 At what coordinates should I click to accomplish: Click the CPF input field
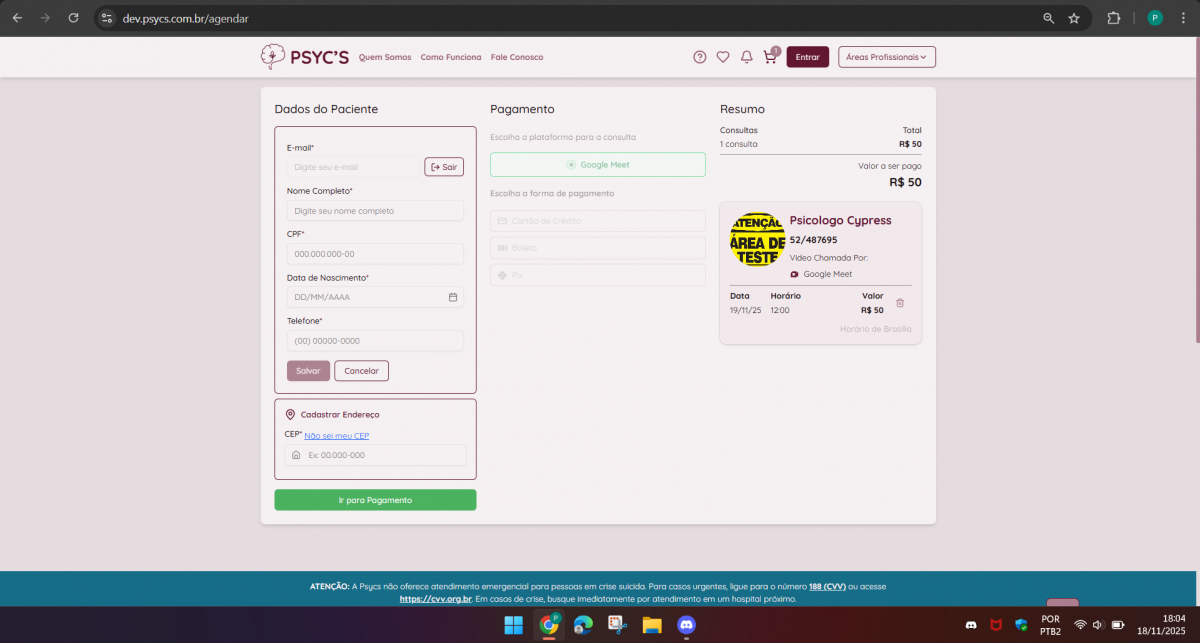point(375,254)
